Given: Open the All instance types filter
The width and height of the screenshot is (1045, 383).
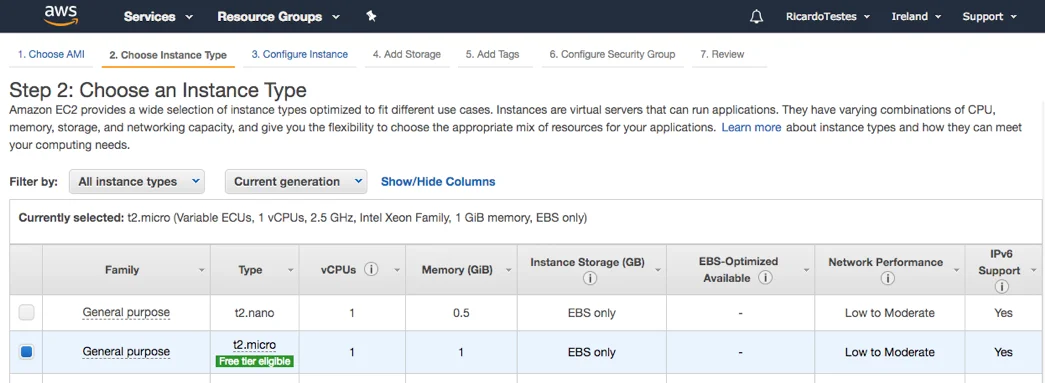Looking at the screenshot, I should 137,181.
